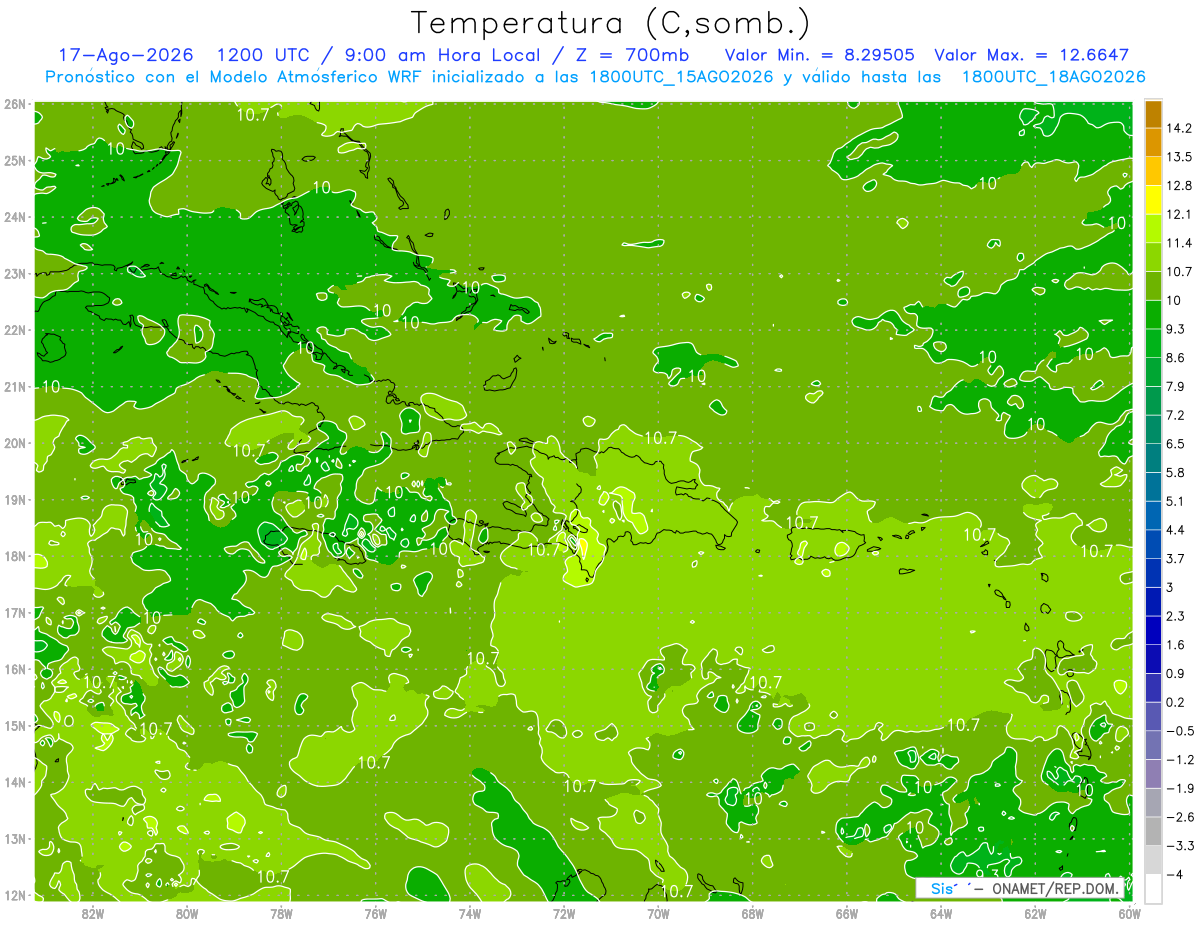Click "Valor Min. = 8.29505"
This screenshot has width=1200, height=927.
[x=819, y=55]
